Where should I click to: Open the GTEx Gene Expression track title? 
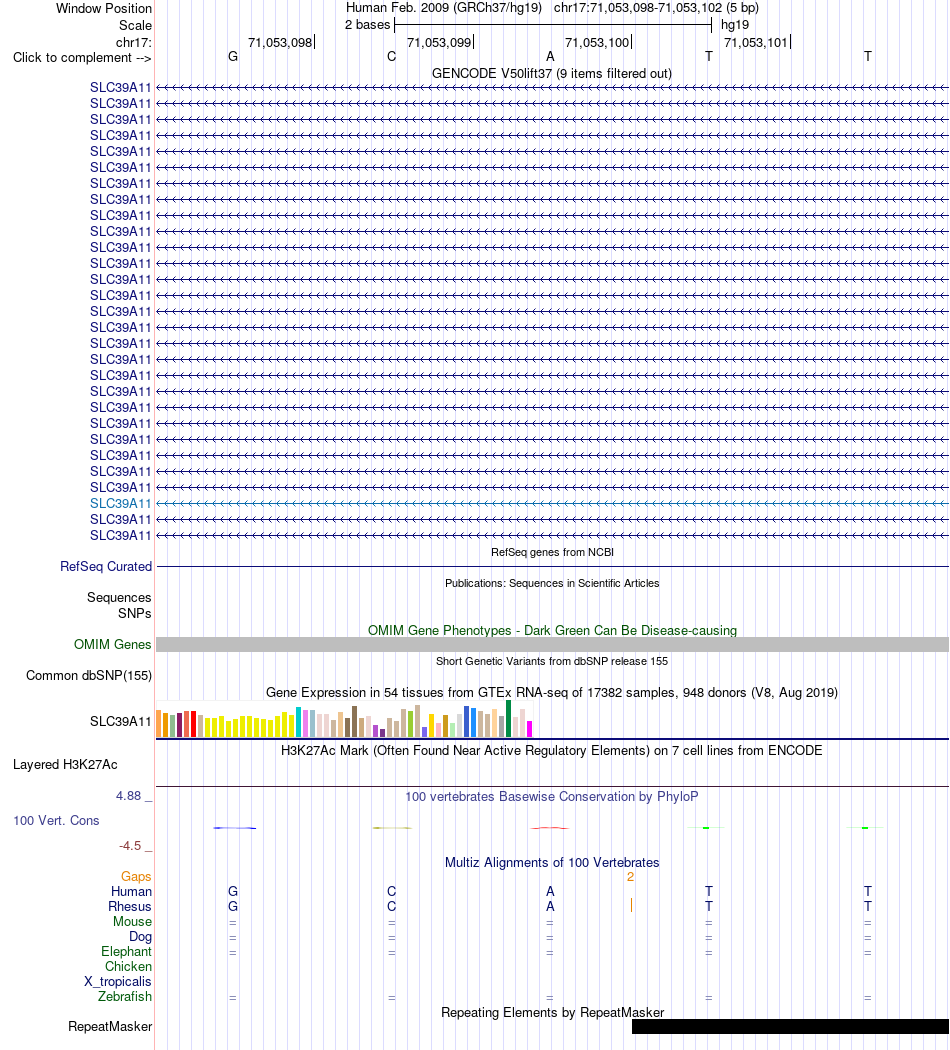tap(552, 692)
